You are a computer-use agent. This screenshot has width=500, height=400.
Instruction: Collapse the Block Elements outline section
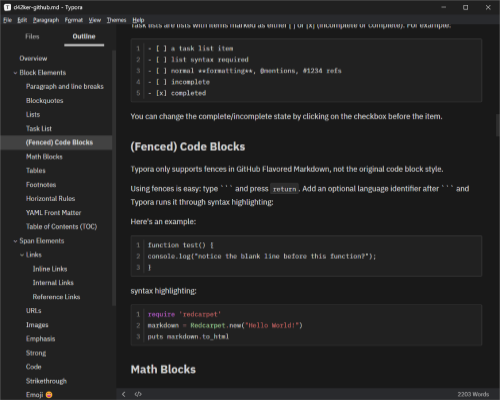pyautogui.click(x=15, y=73)
